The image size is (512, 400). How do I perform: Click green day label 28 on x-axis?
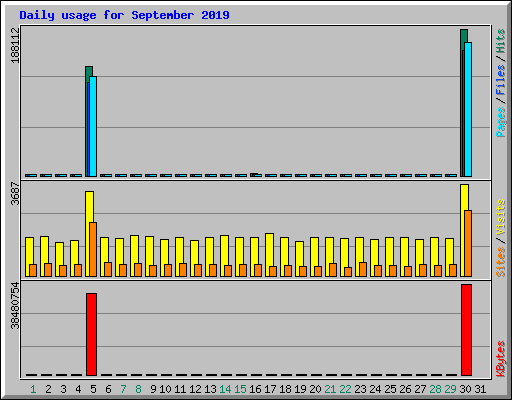pyautogui.click(x=435, y=389)
